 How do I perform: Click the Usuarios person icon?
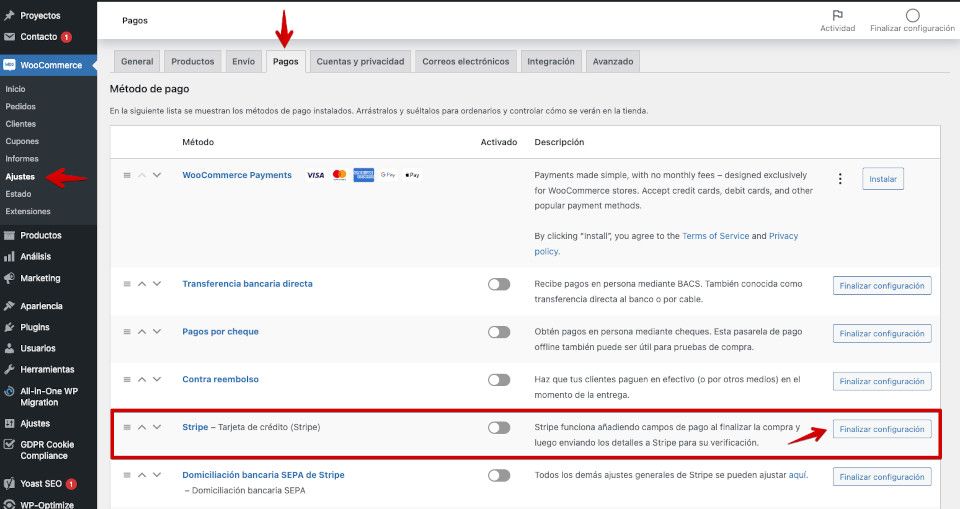coord(9,349)
